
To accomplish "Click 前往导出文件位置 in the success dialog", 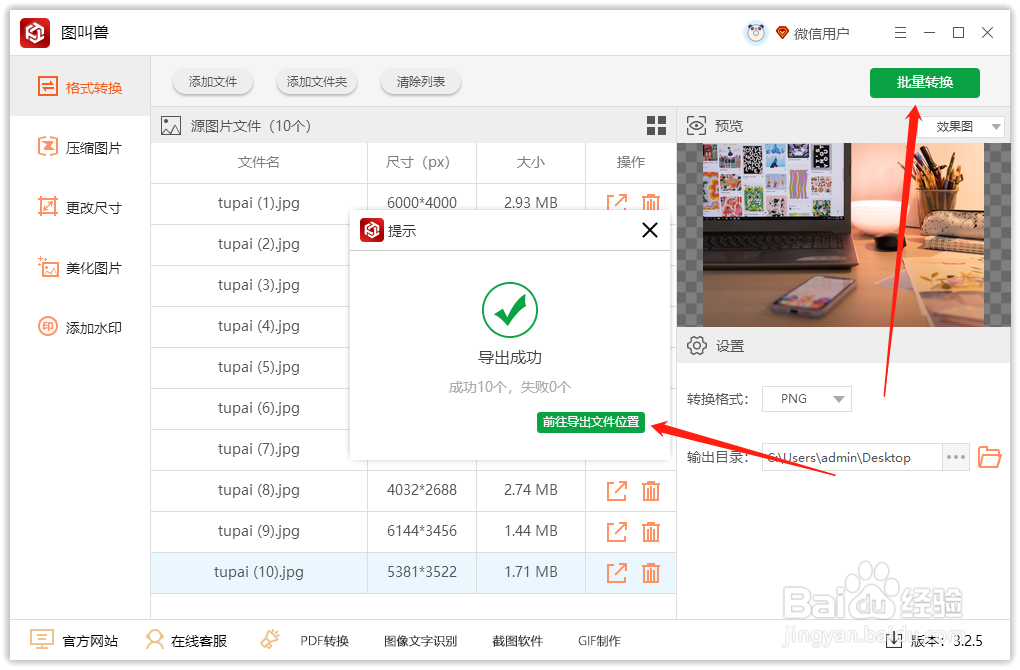I will click(x=591, y=422).
